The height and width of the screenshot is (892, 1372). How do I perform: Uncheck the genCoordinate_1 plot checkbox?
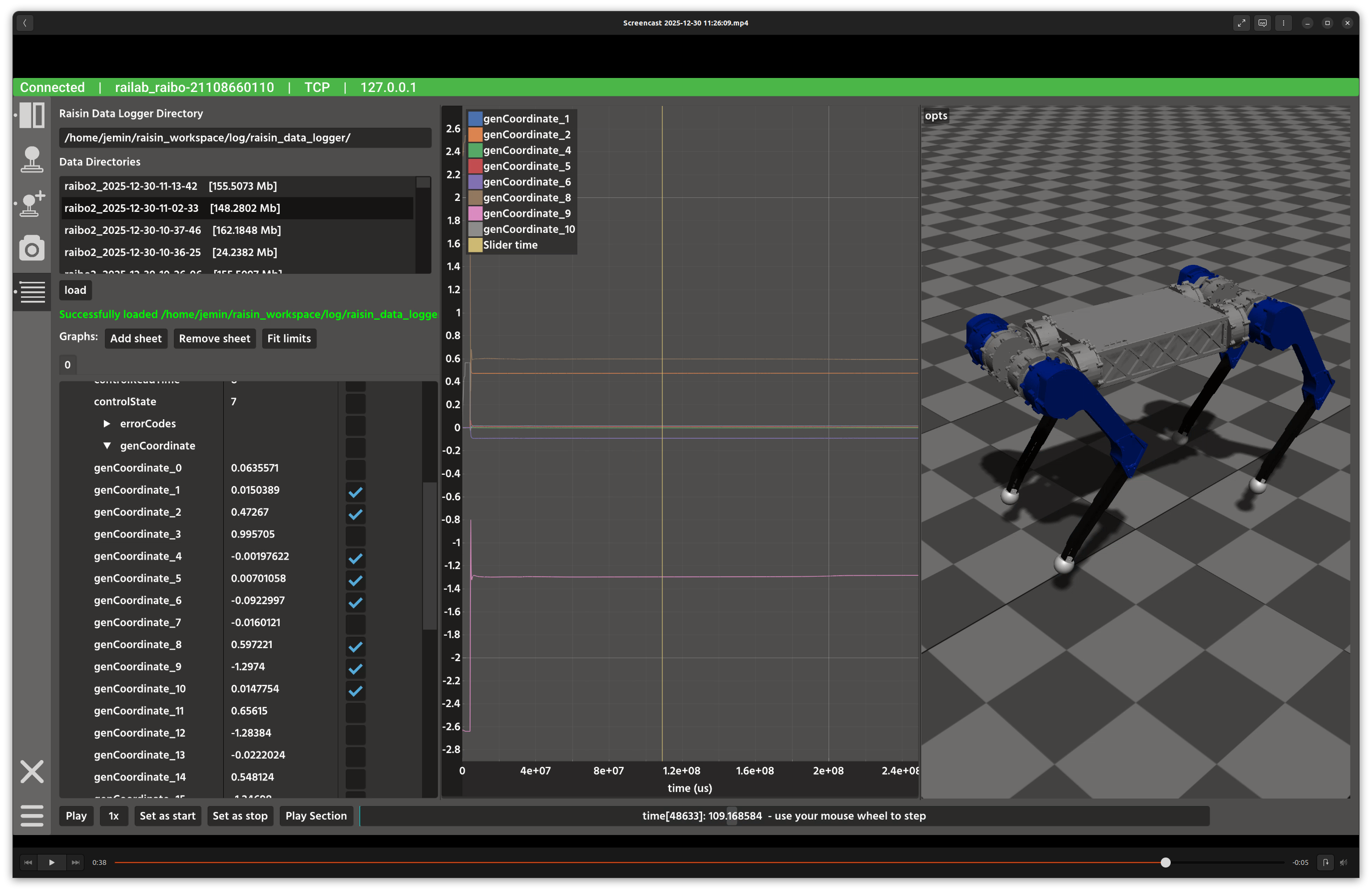(x=356, y=491)
